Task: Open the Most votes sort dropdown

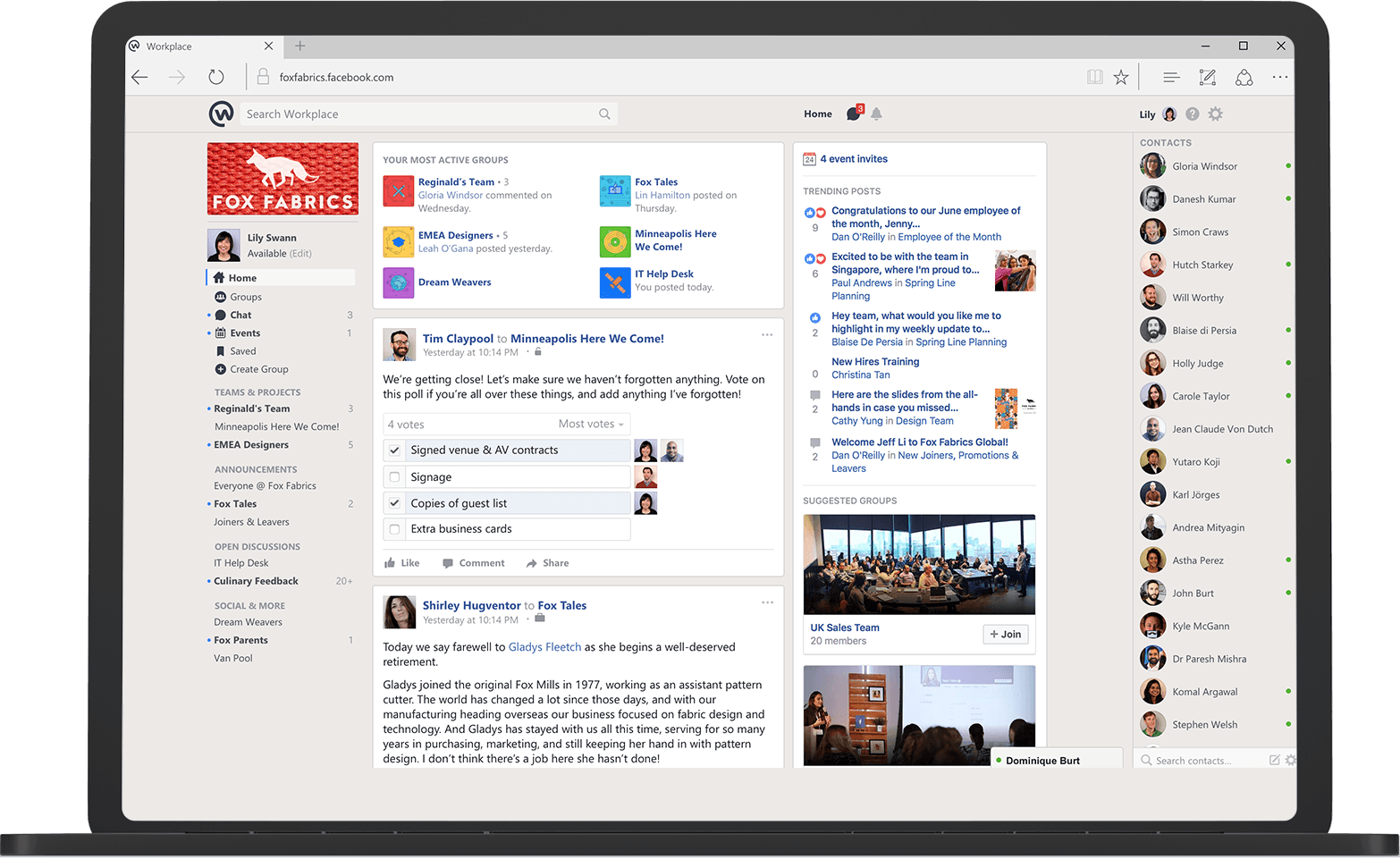Action: click(591, 424)
